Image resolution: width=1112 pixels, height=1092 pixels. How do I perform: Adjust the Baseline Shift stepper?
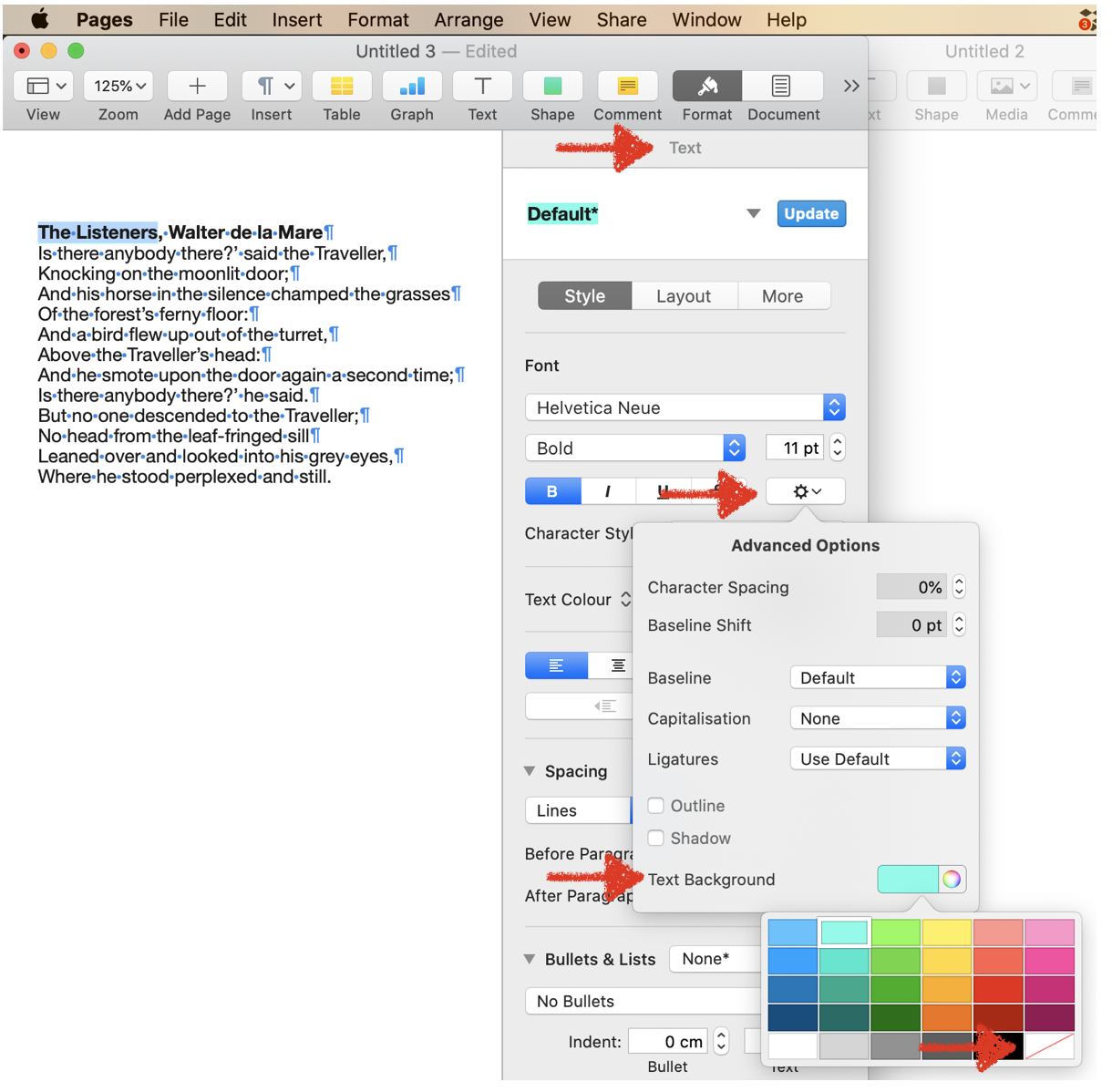(x=959, y=624)
